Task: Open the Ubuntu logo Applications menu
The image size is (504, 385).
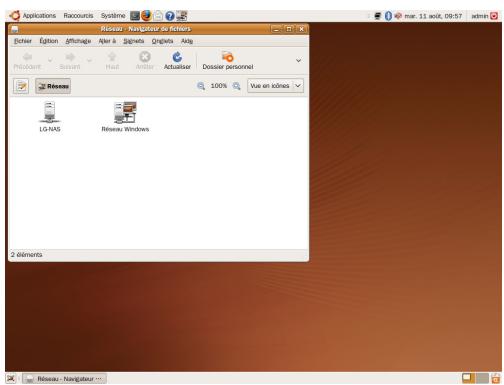Action: click(x=33, y=16)
